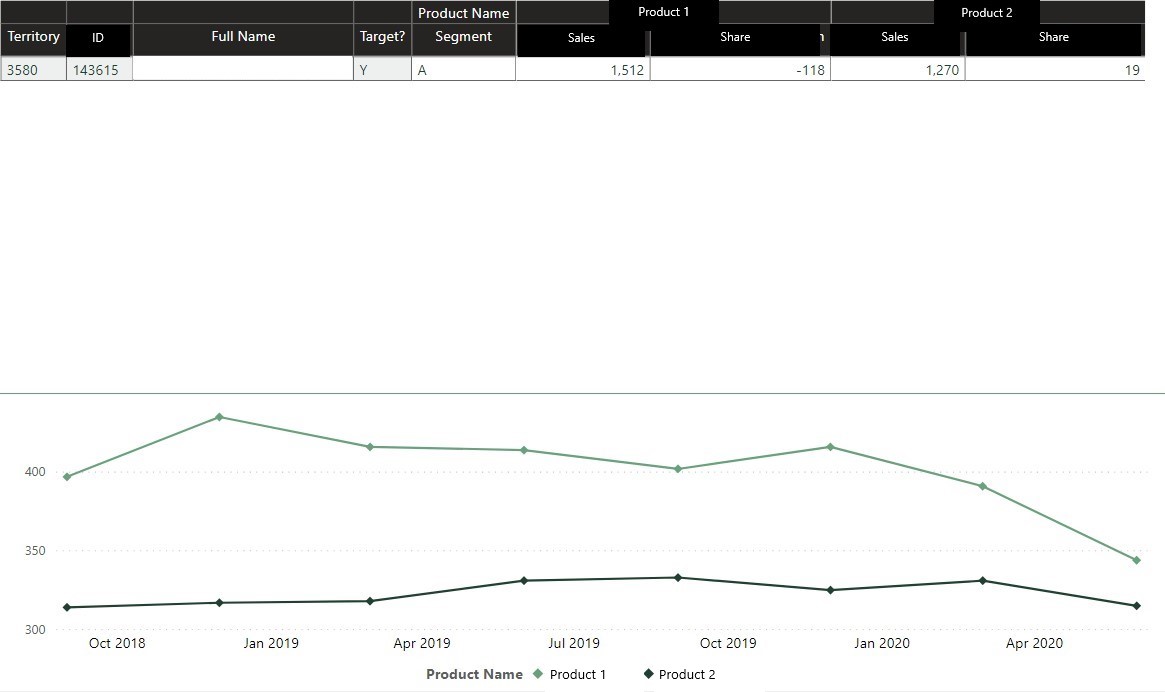
Task: Select Product 2 final data point
Action: [x=1136, y=606]
